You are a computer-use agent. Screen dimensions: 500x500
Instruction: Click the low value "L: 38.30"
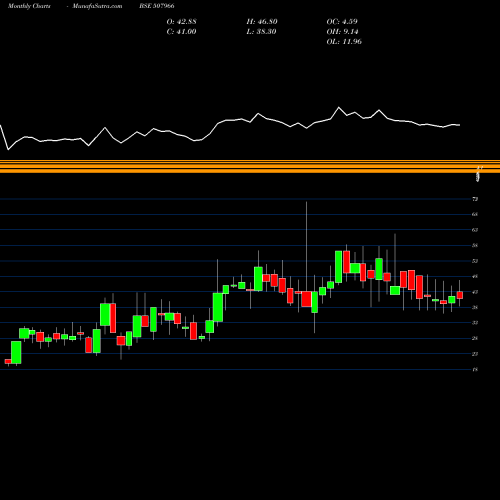click(261, 32)
